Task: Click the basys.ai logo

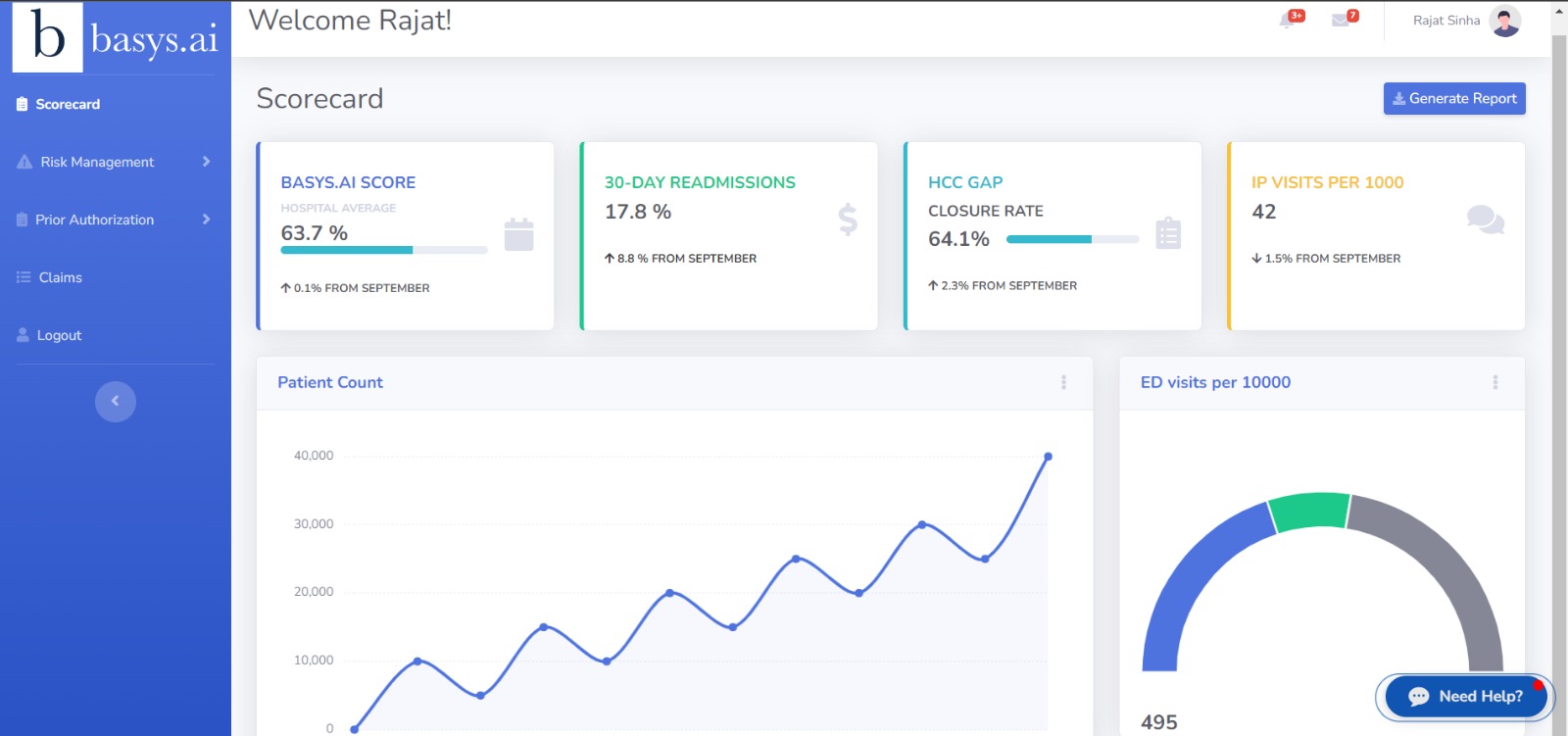Action: [x=116, y=37]
